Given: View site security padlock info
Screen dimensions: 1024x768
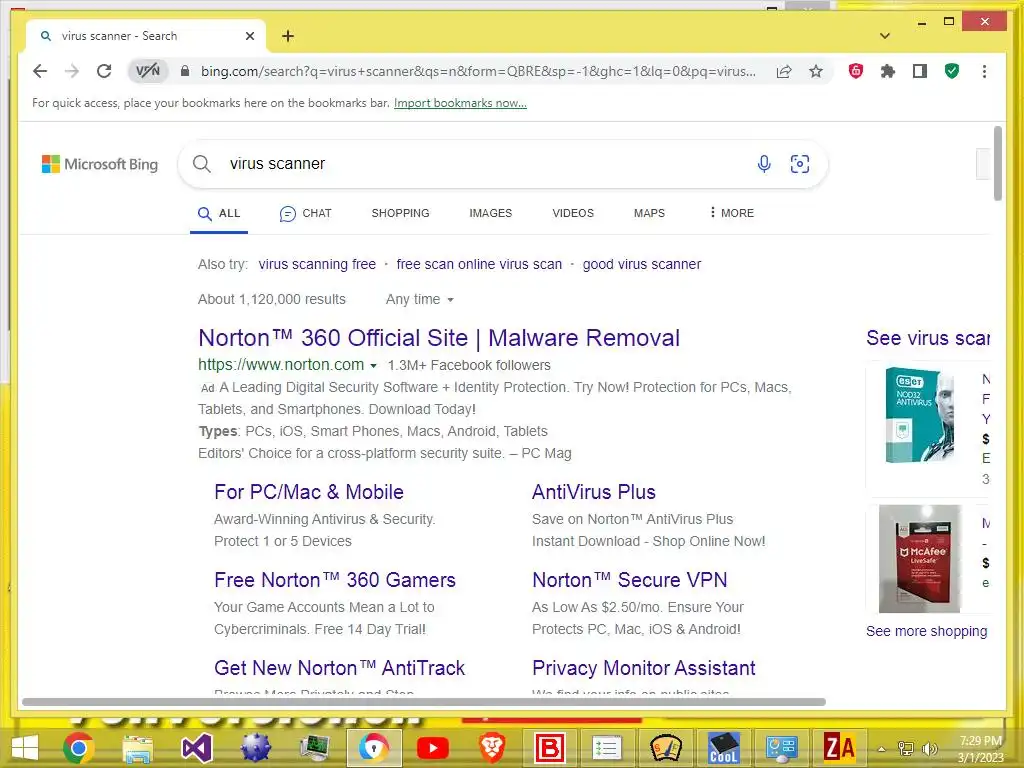Looking at the screenshot, I should point(185,71).
